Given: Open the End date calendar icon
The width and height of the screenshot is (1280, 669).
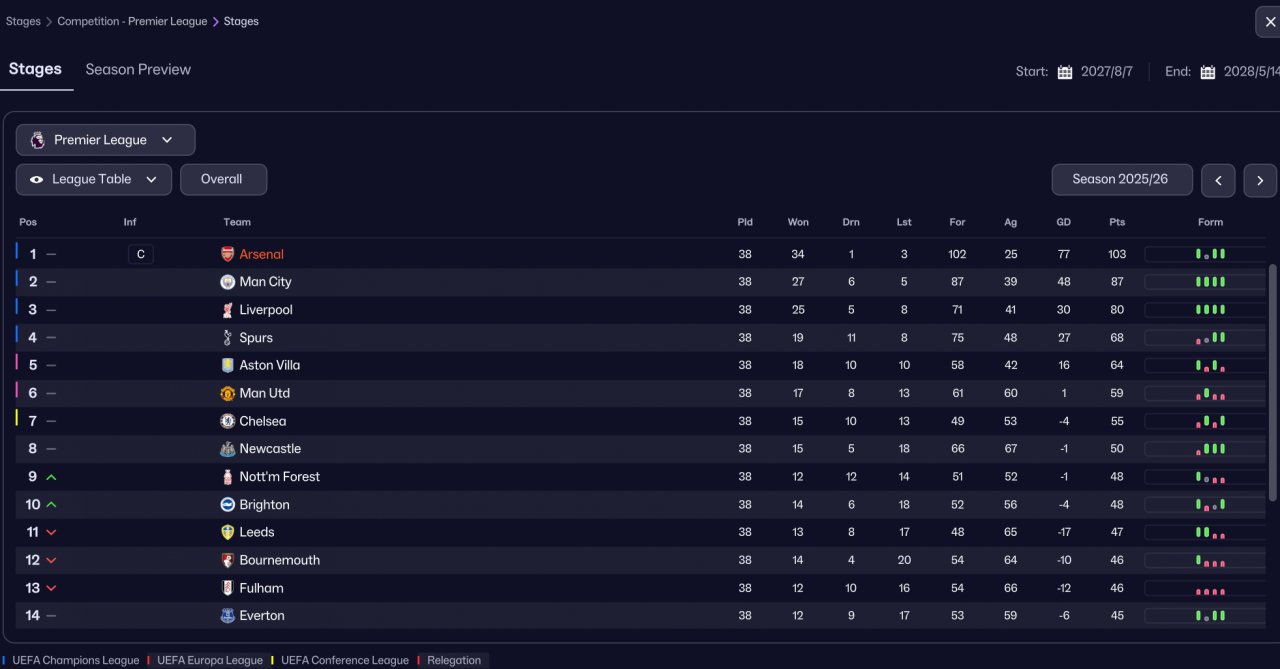Looking at the screenshot, I should pos(1208,72).
